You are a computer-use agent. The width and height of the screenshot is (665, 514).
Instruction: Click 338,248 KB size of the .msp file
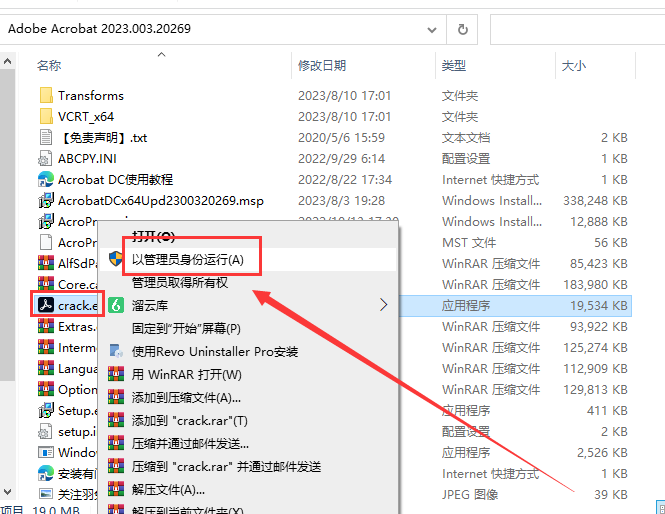[595, 200]
